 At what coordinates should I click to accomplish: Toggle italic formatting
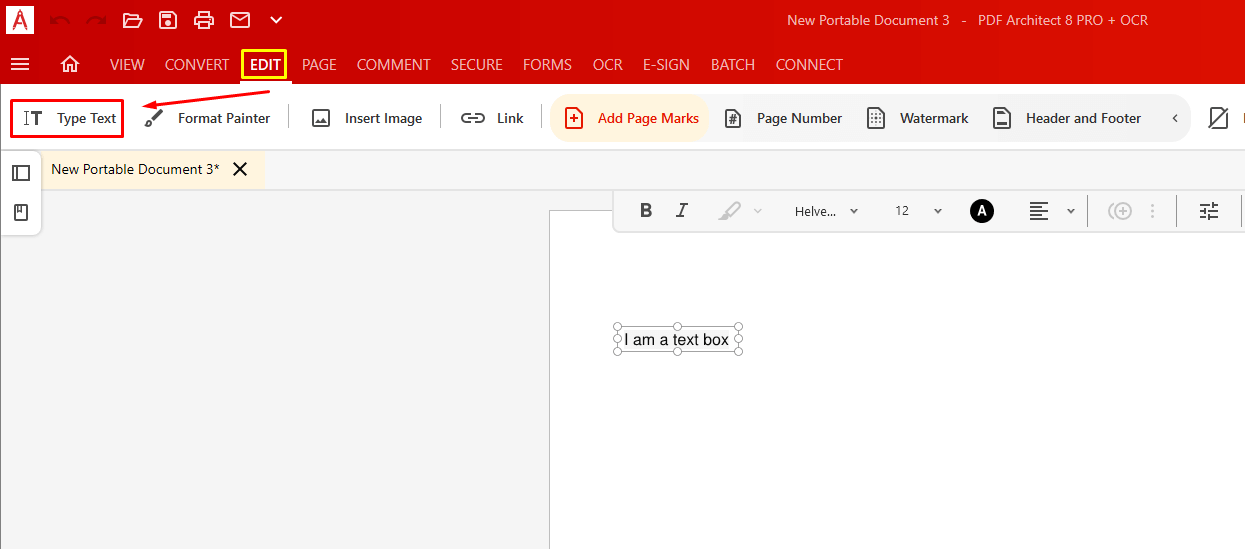click(x=682, y=210)
